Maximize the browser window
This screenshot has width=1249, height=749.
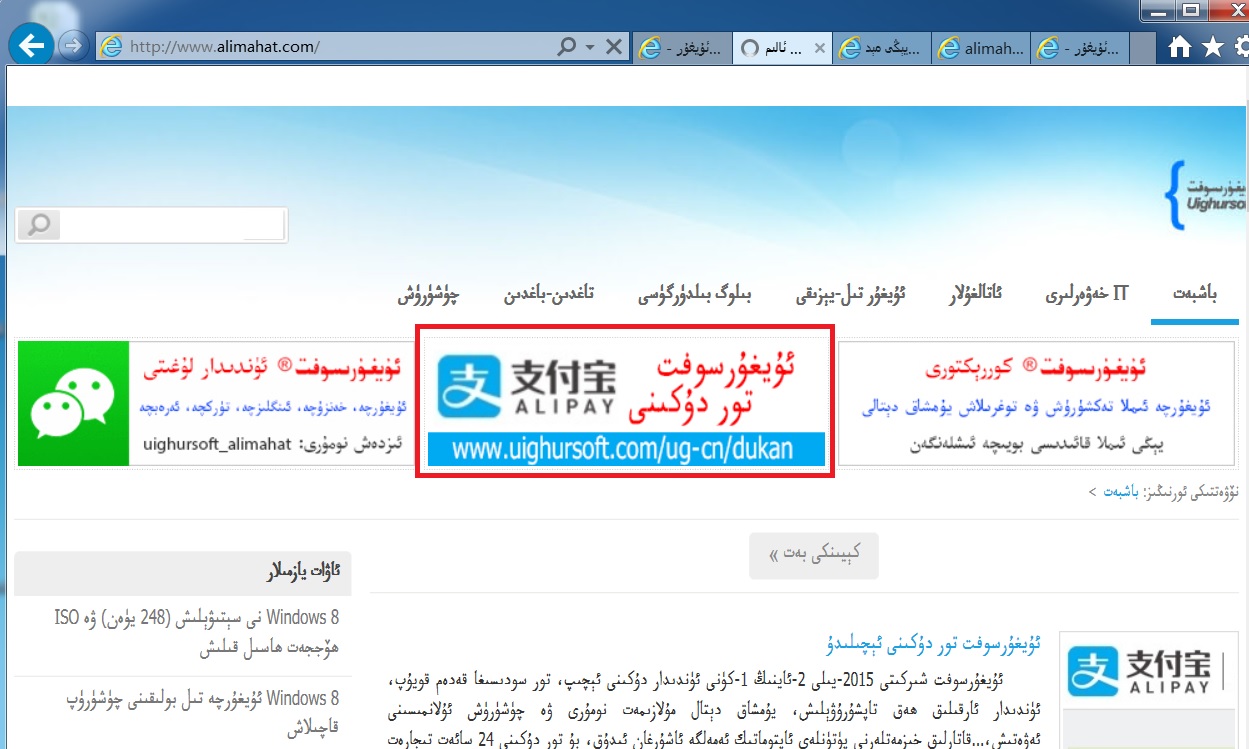(1189, 12)
